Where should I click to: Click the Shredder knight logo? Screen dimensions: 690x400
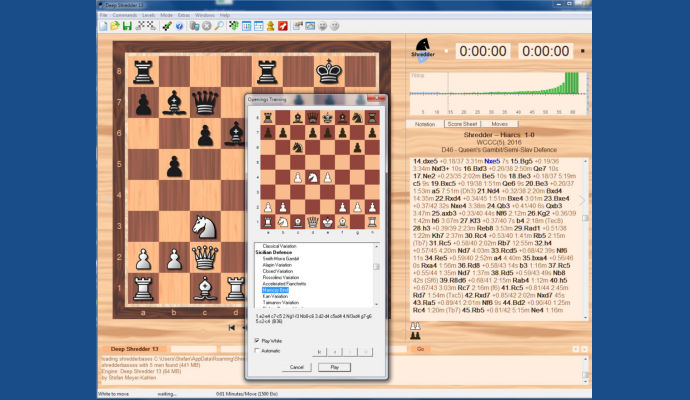[423, 49]
